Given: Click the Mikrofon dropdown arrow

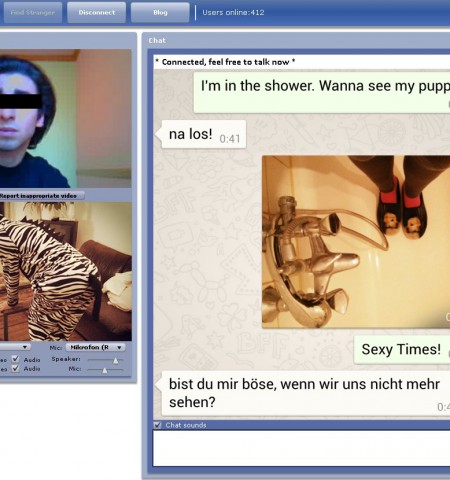Looking at the screenshot, I should pos(119,347).
